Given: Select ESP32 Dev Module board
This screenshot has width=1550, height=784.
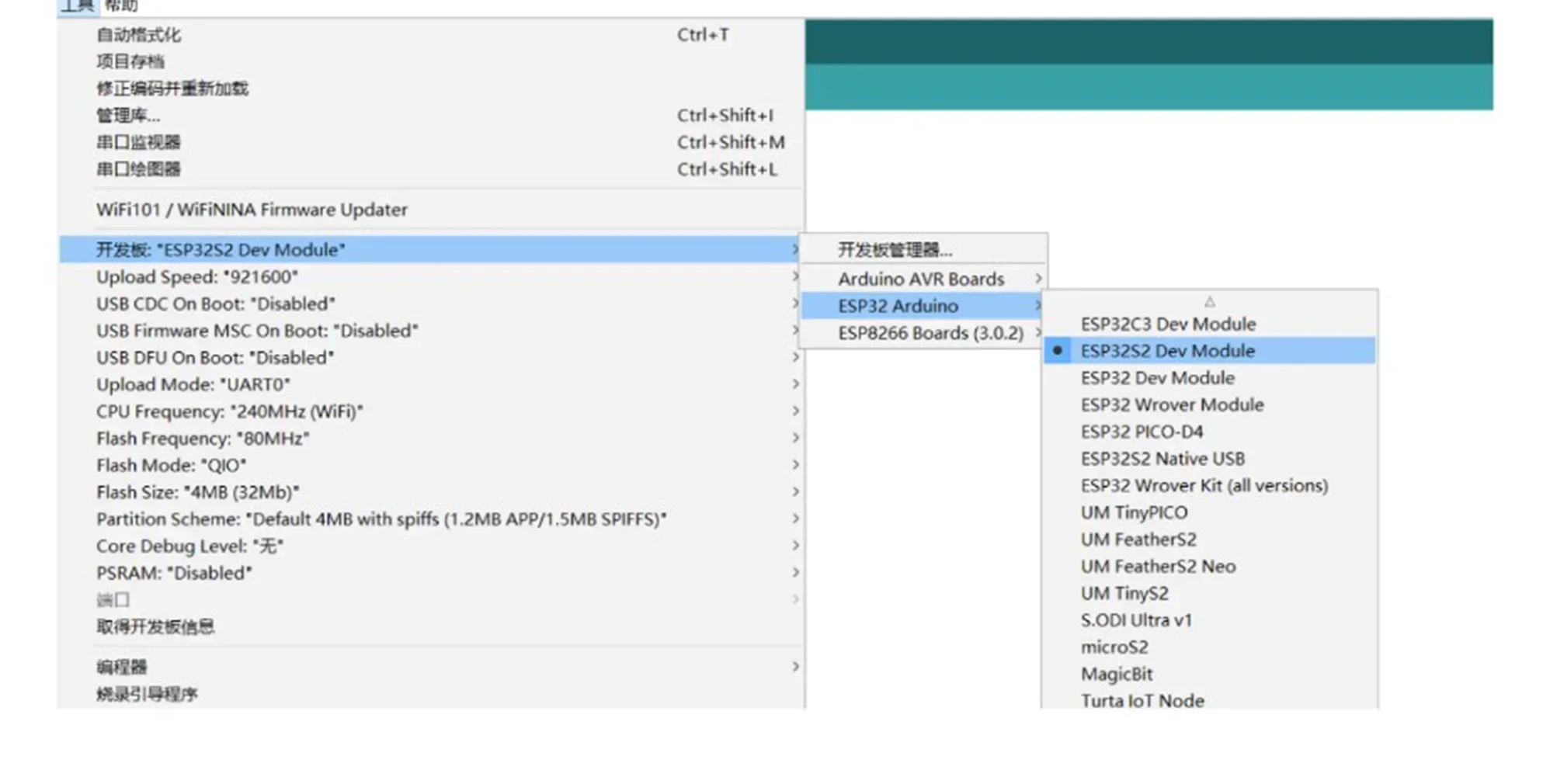Looking at the screenshot, I should pyautogui.click(x=1210, y=378).
